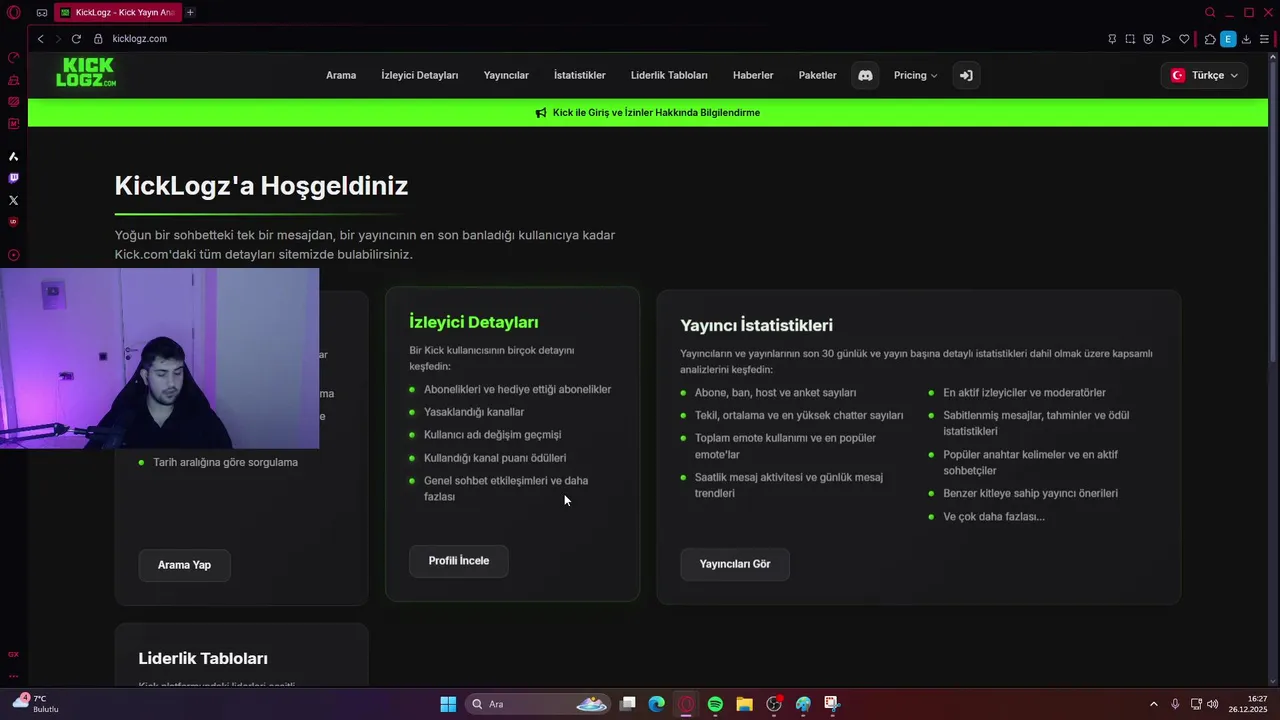Open Spotify from the taskbar
1280x720 pixels.
coord(715,704)
